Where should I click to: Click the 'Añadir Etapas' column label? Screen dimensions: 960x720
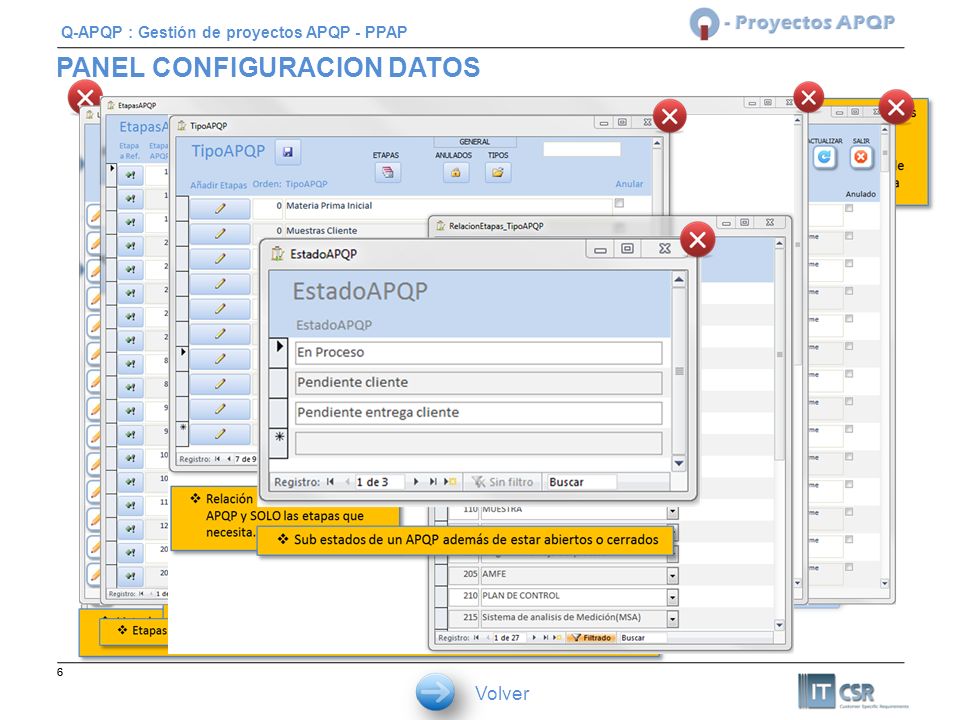219,185
